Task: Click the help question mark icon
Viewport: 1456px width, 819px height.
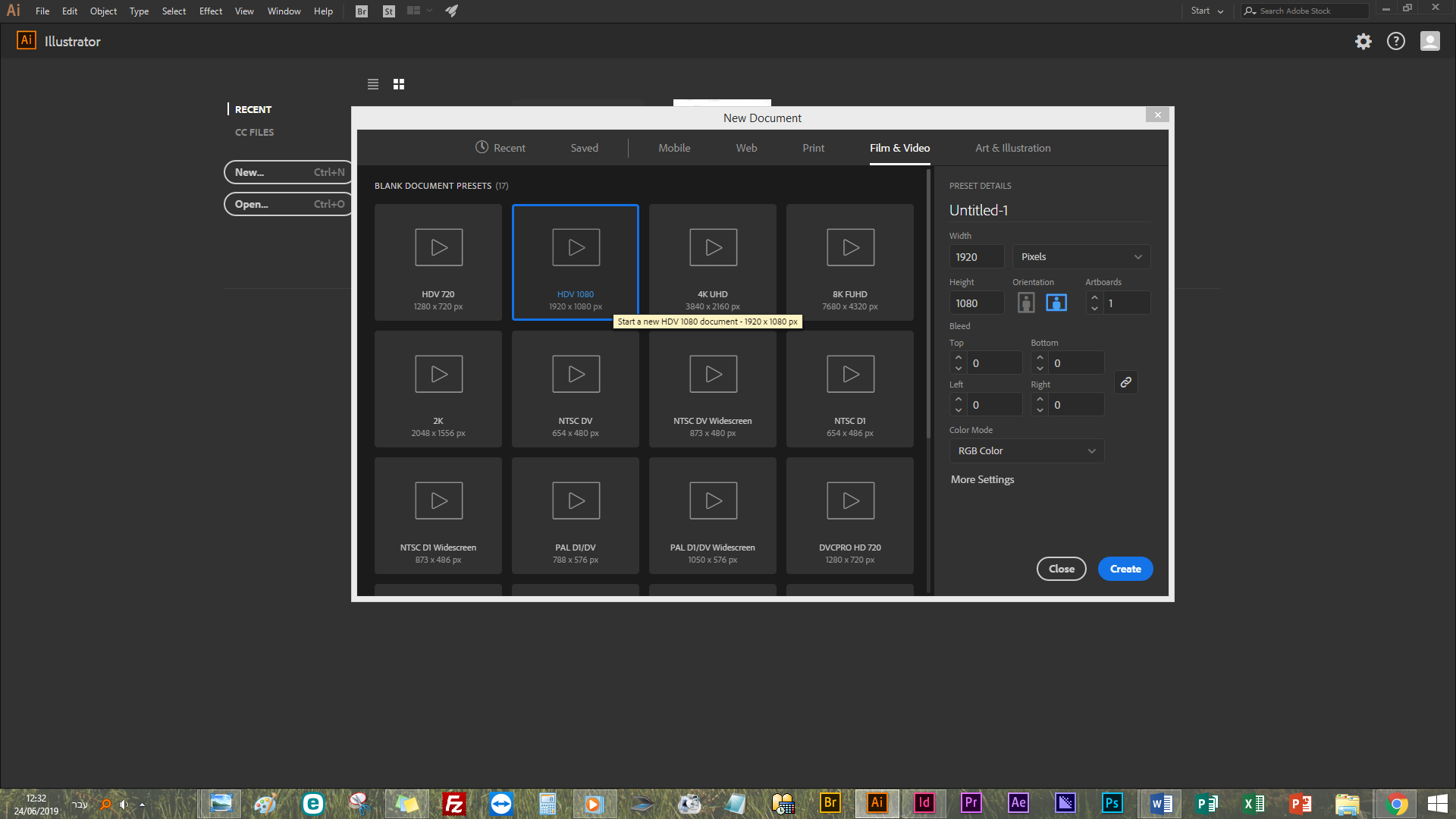Action: point(1395,42)
